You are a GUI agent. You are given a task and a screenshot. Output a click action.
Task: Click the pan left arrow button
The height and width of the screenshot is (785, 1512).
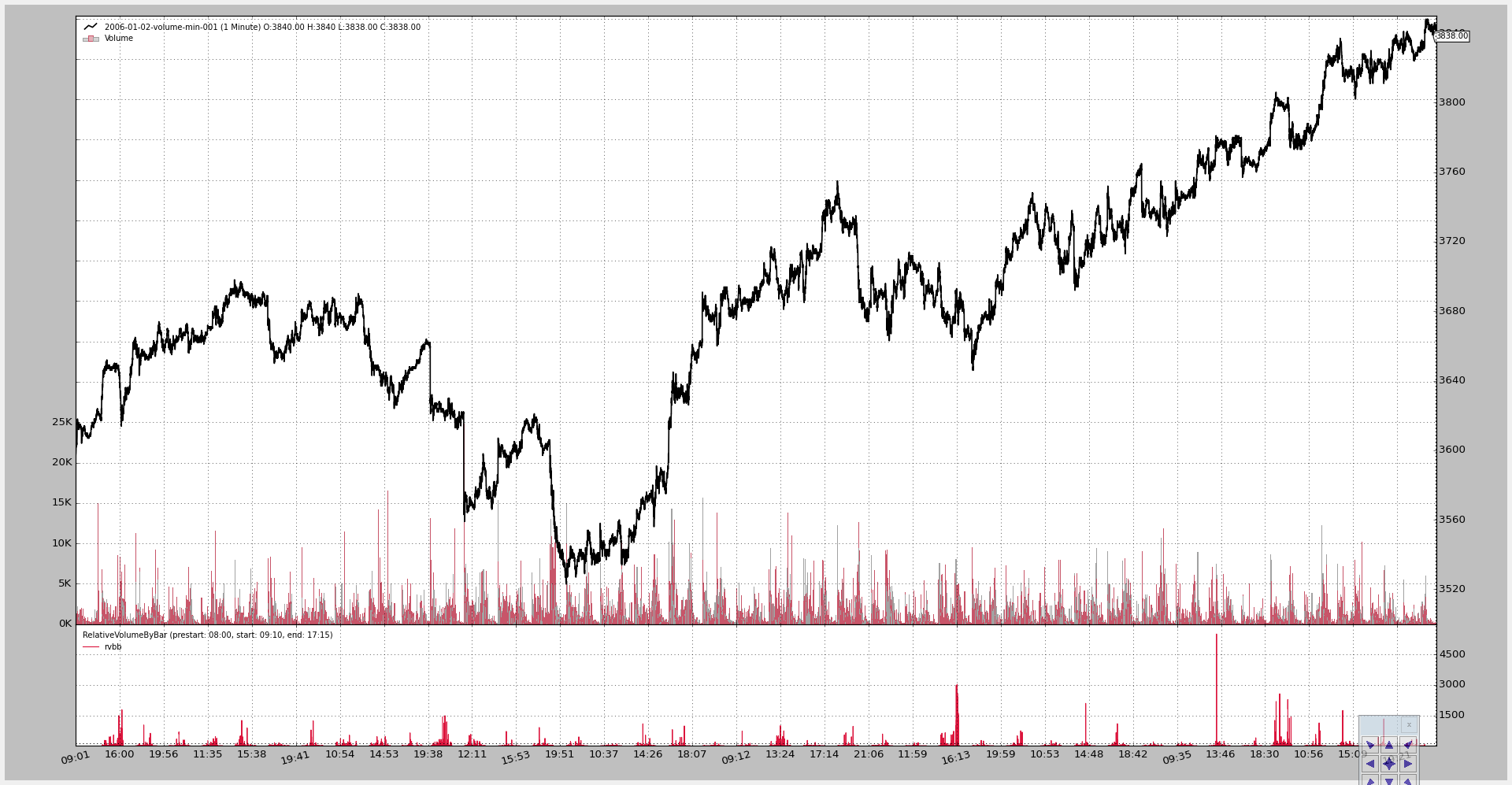click(x=1370, y=764)
